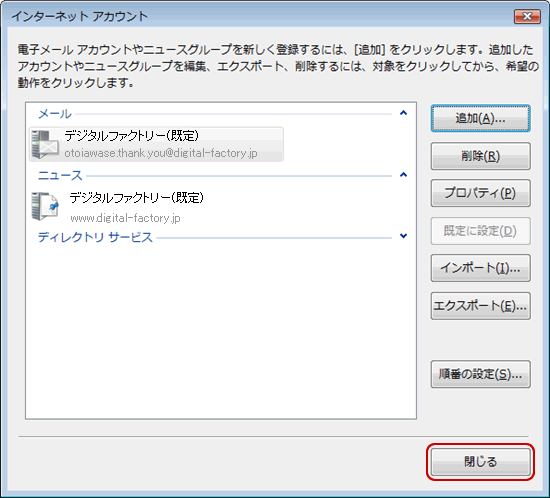Click the 閉じる button

(x=481, y=462)
